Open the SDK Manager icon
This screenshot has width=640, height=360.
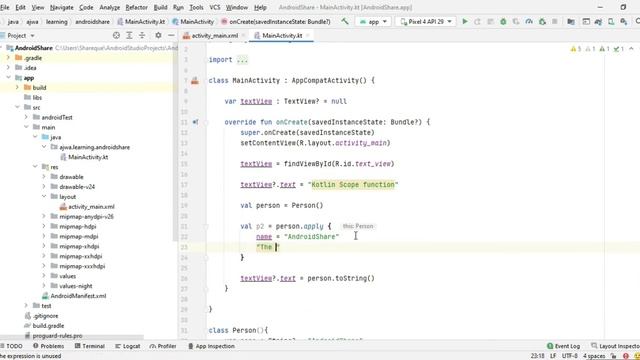click(x=623, y=21)
